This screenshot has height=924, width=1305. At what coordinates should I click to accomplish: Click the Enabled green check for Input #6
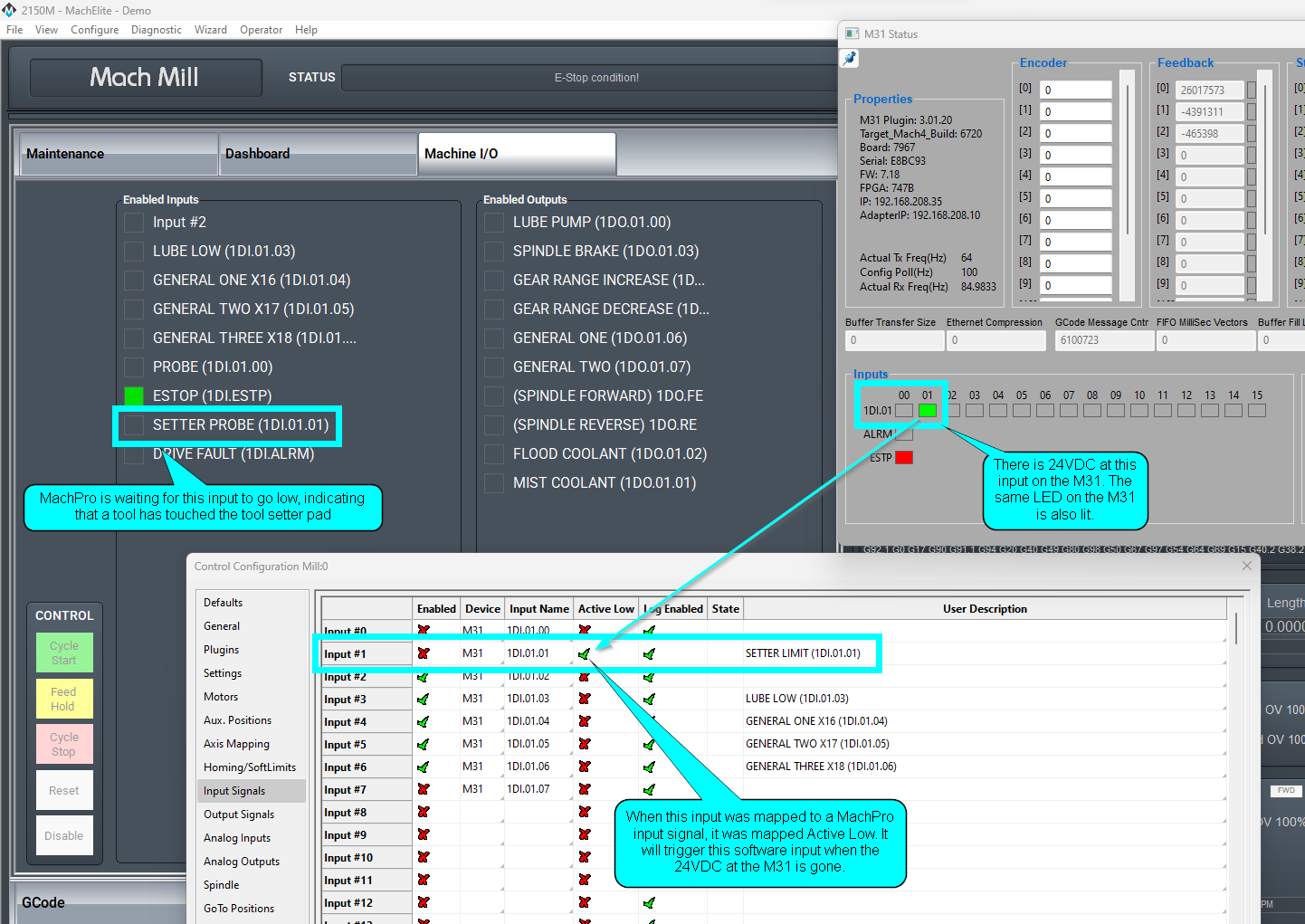424,767
